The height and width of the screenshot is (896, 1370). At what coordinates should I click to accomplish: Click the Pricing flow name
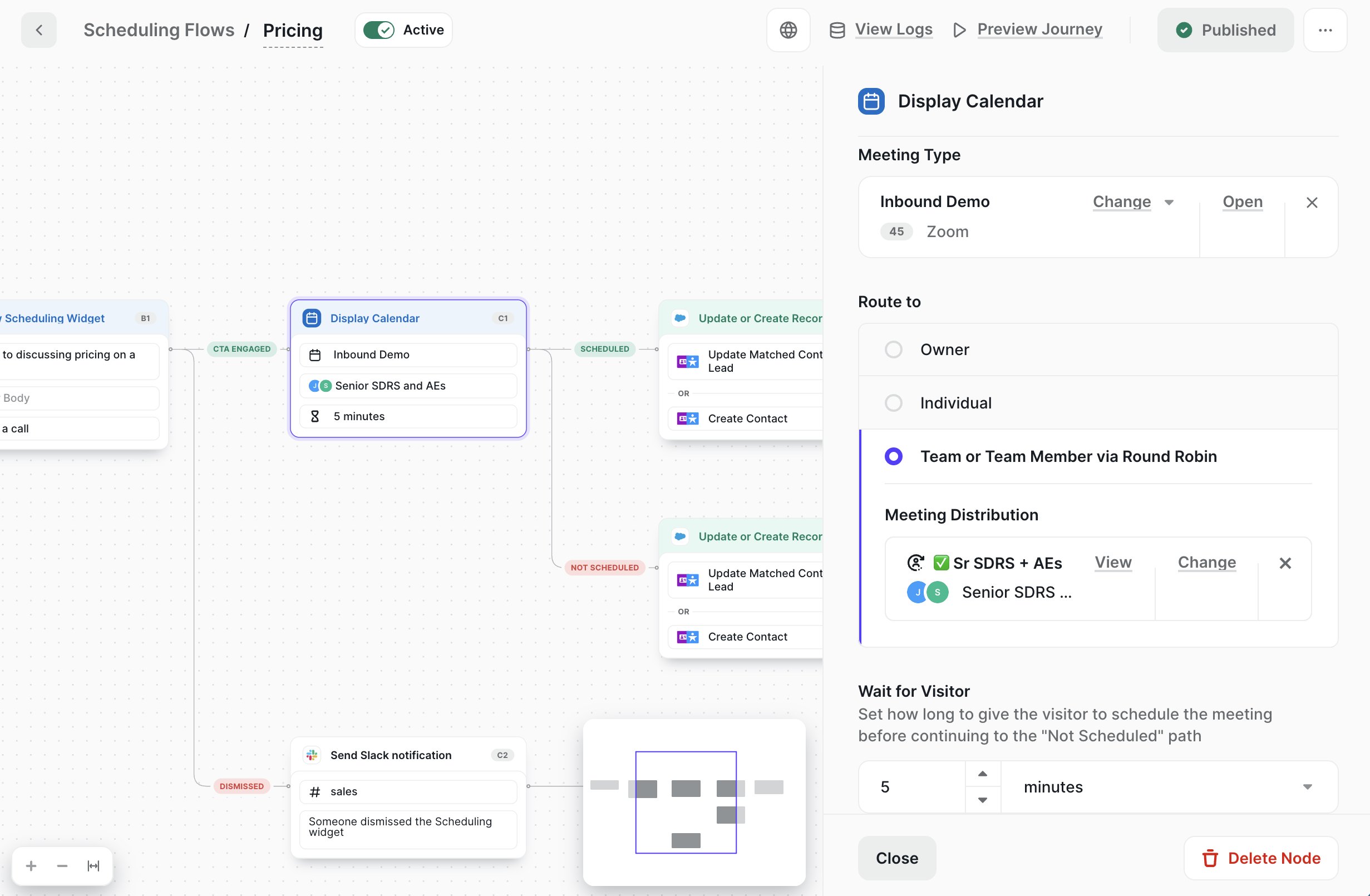[293, 30]
